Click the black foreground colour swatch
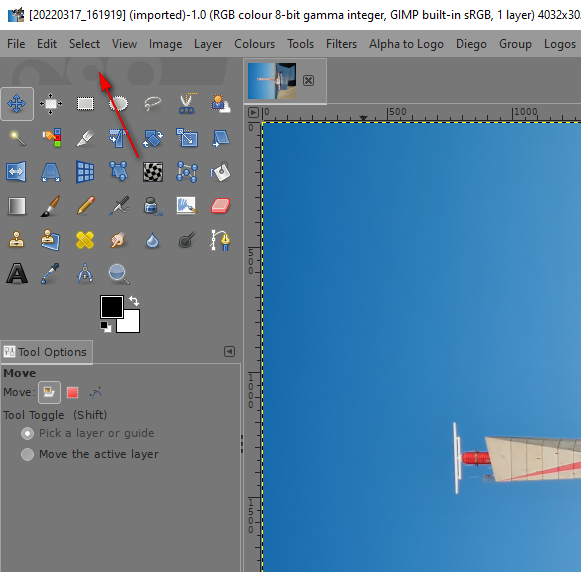Image resolution: width=581 pixels, height=572 pixels. point(112,307)
